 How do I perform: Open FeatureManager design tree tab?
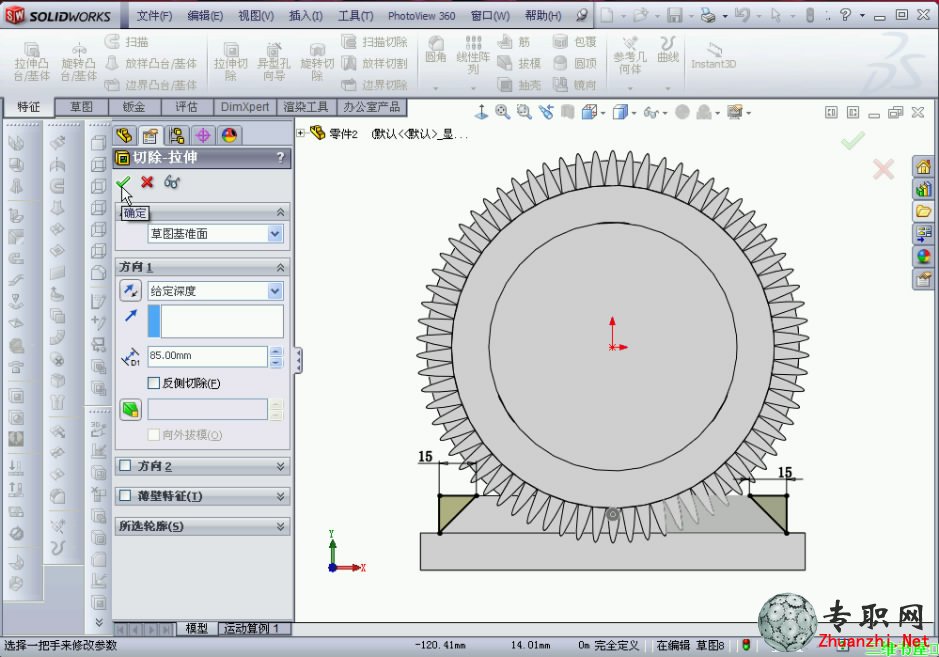125,135
